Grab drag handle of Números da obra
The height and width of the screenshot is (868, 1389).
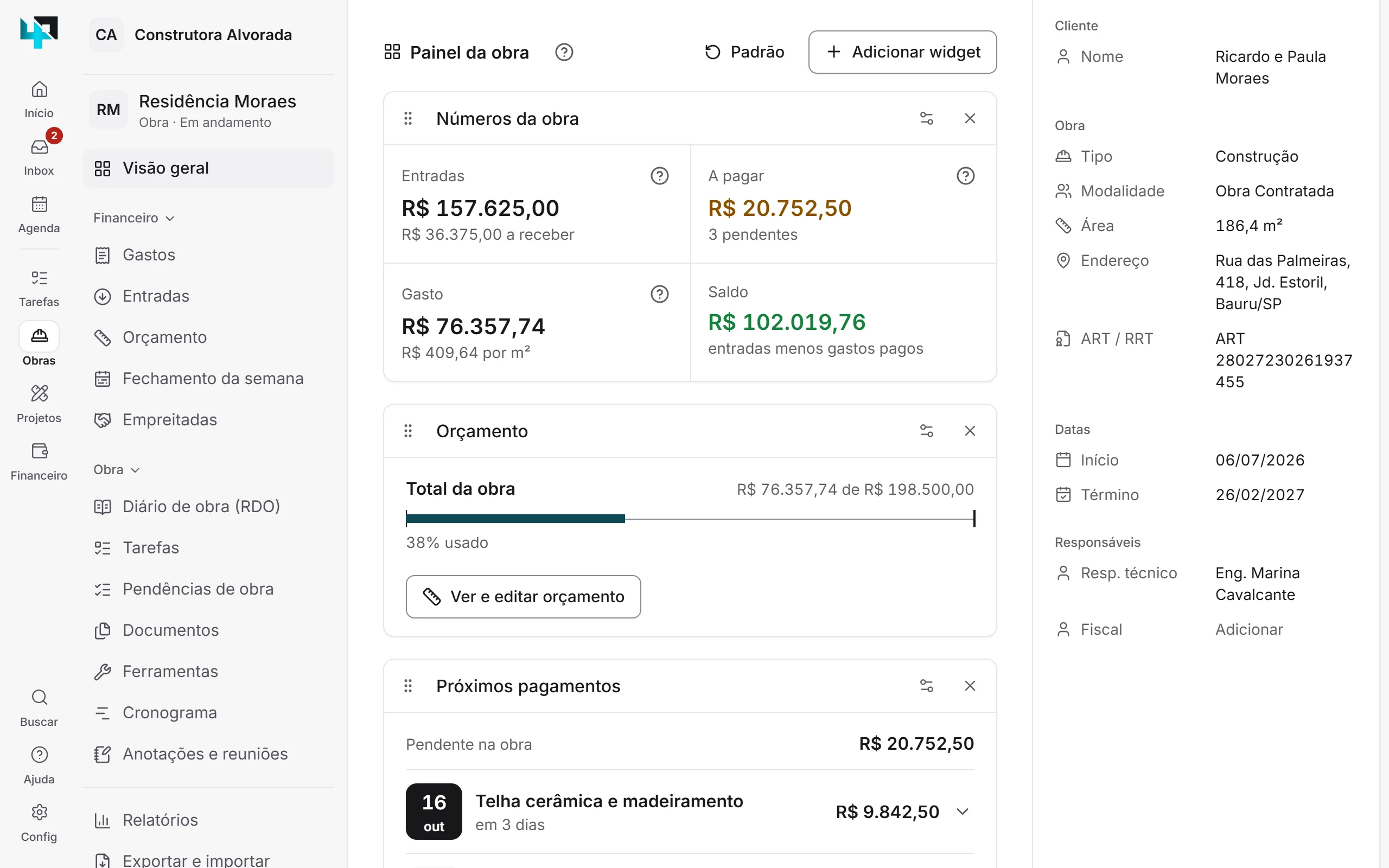click(x=408, y=118)
